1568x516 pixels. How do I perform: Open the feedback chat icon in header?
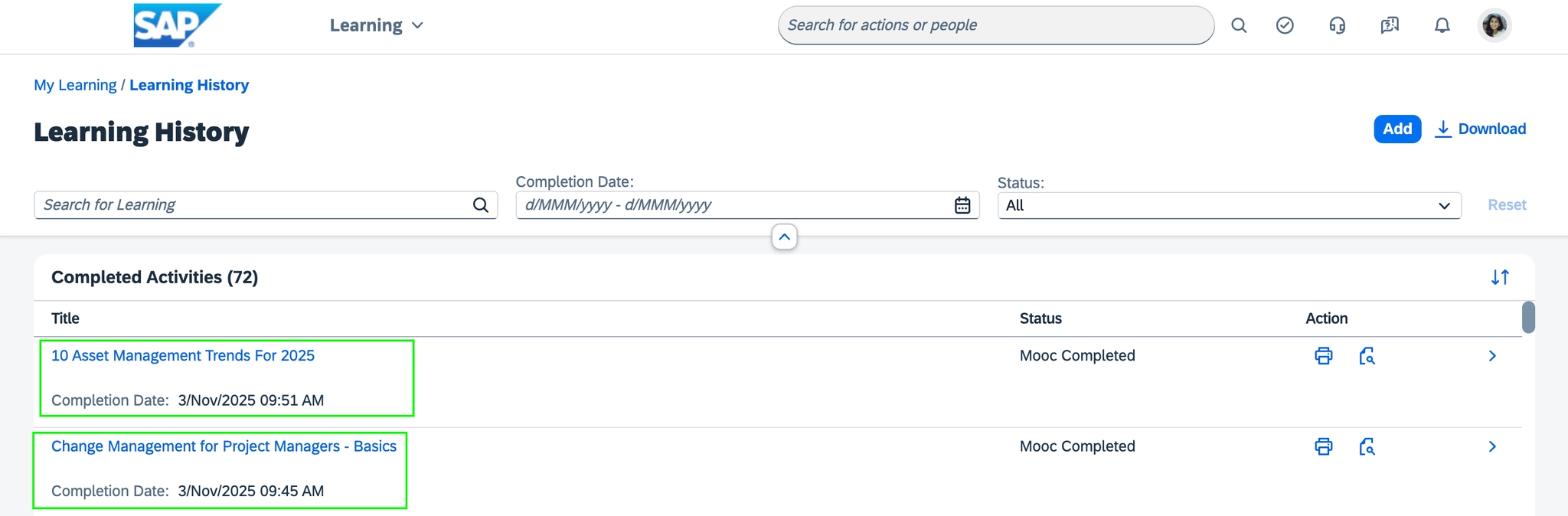[x=1390, y=25]
